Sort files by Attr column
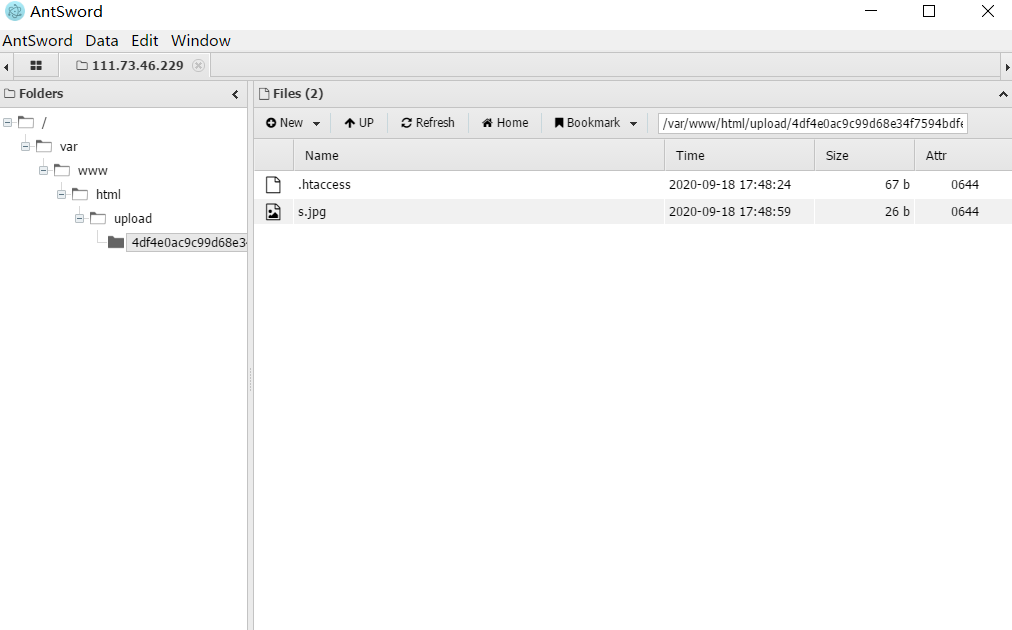The width and height of the screenshot is (1012, 630). (963, 156)
